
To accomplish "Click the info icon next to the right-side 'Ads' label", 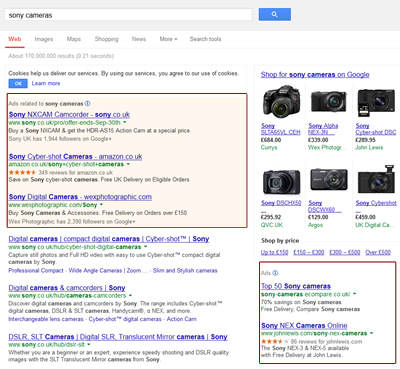I will coord(275,273).
